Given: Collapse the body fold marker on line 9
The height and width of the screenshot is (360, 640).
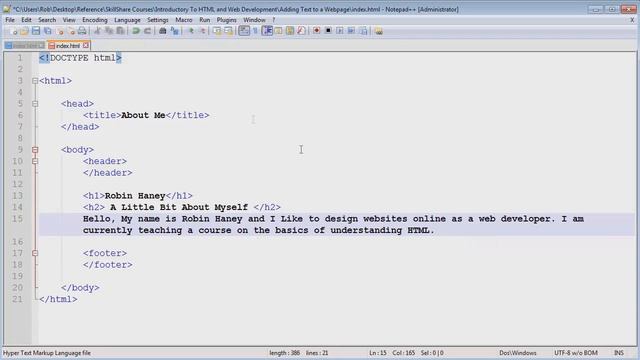Looking at the screenshot, I should (x=35, y=150).
